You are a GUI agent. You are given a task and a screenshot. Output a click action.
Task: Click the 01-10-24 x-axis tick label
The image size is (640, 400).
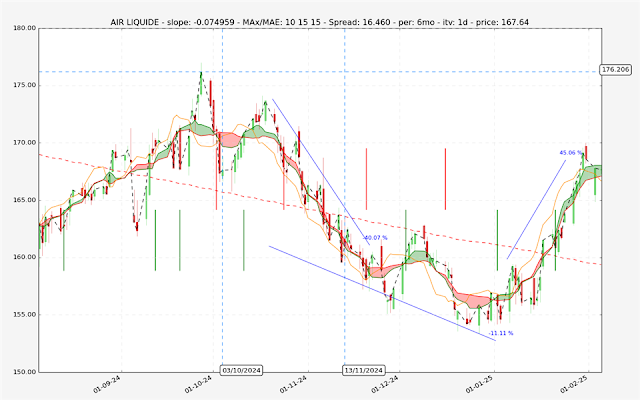point(197,382)
